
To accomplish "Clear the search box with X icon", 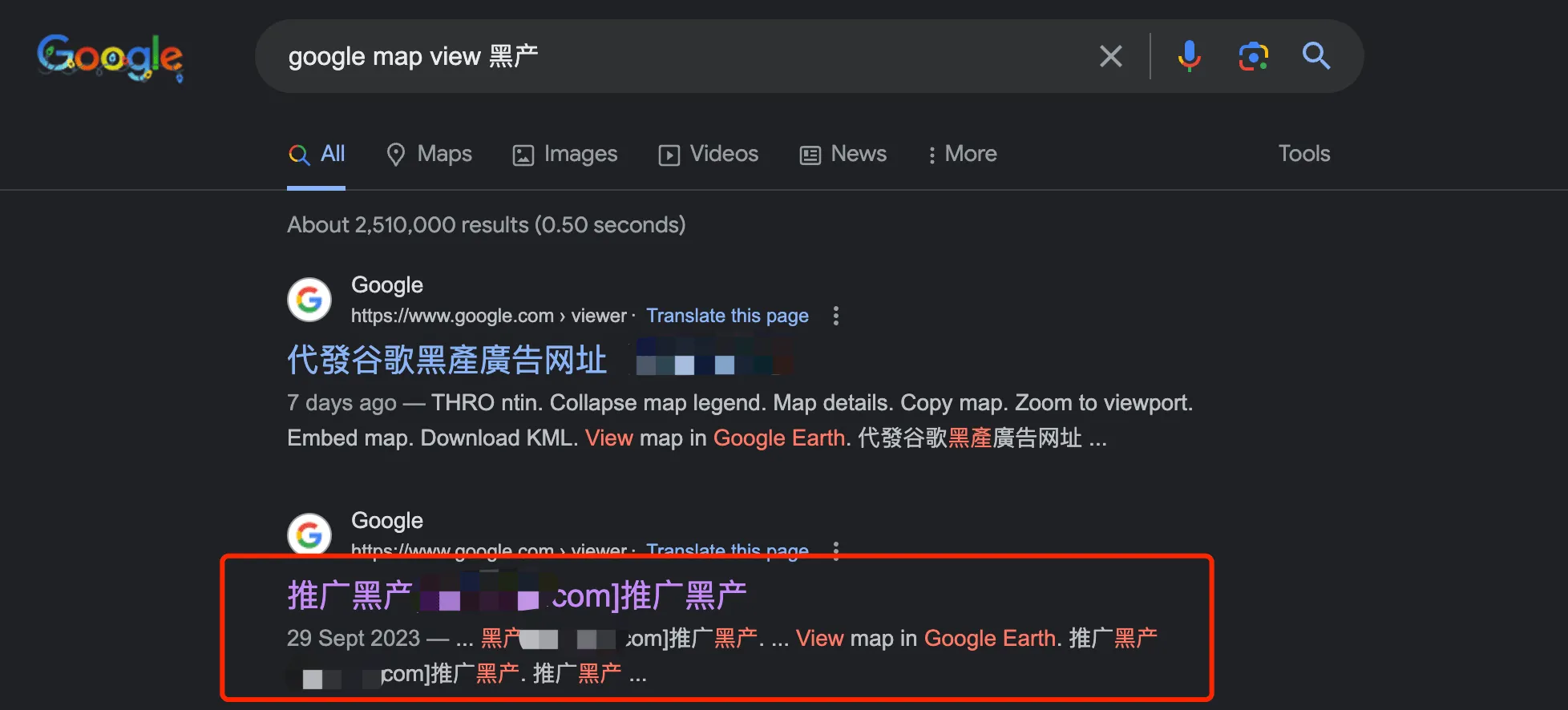I will tap(1110, 56).
